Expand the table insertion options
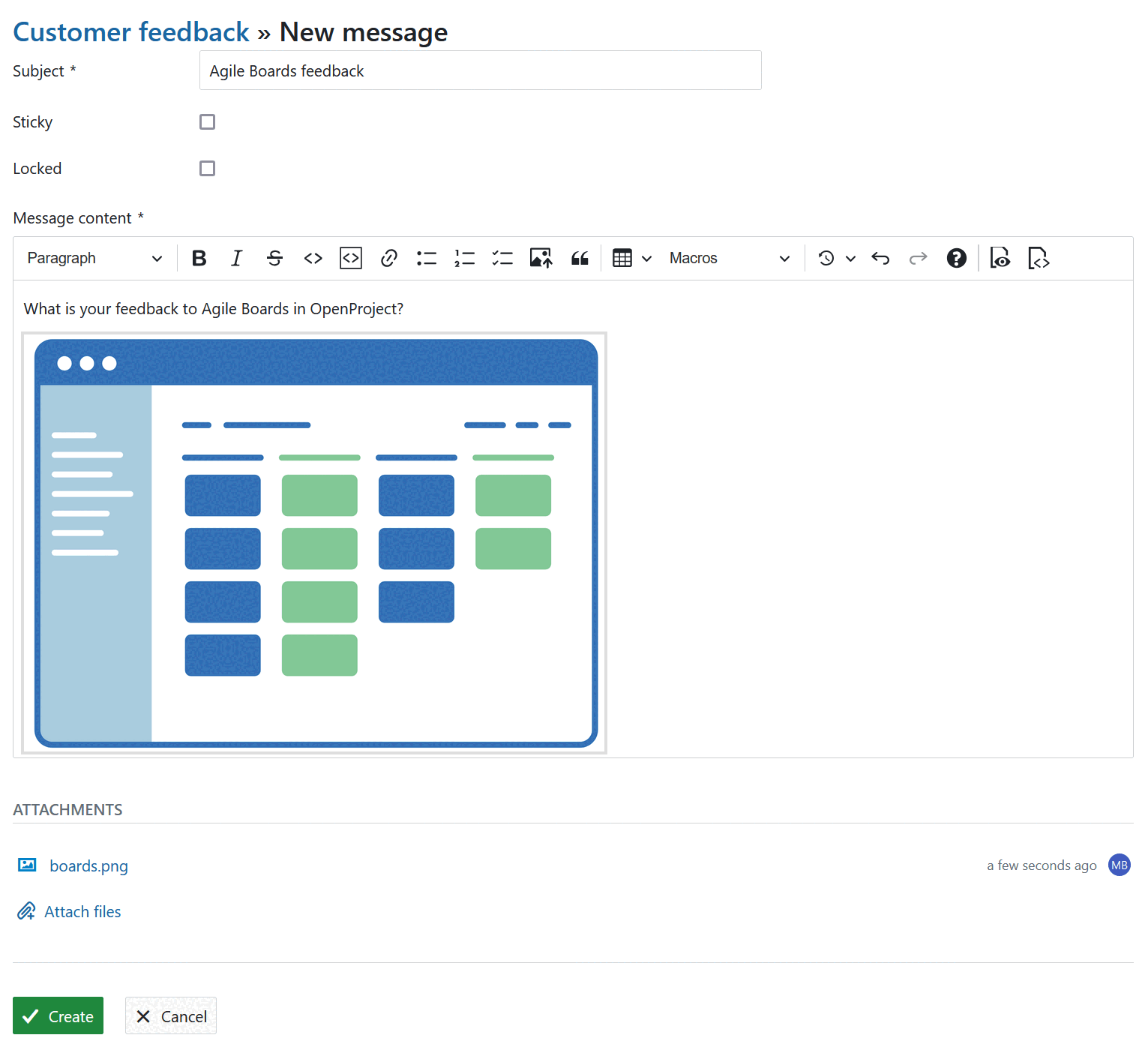 pyautogui.click(x=647, y=258)
